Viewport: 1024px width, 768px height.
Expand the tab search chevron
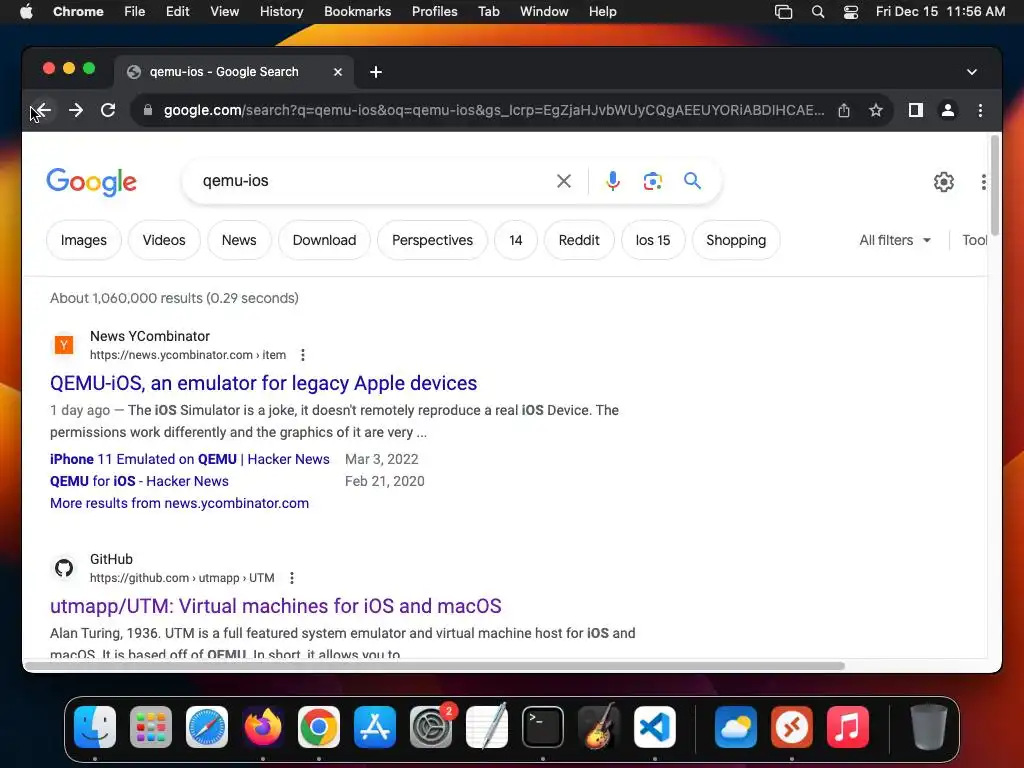[x=972, y=72]
